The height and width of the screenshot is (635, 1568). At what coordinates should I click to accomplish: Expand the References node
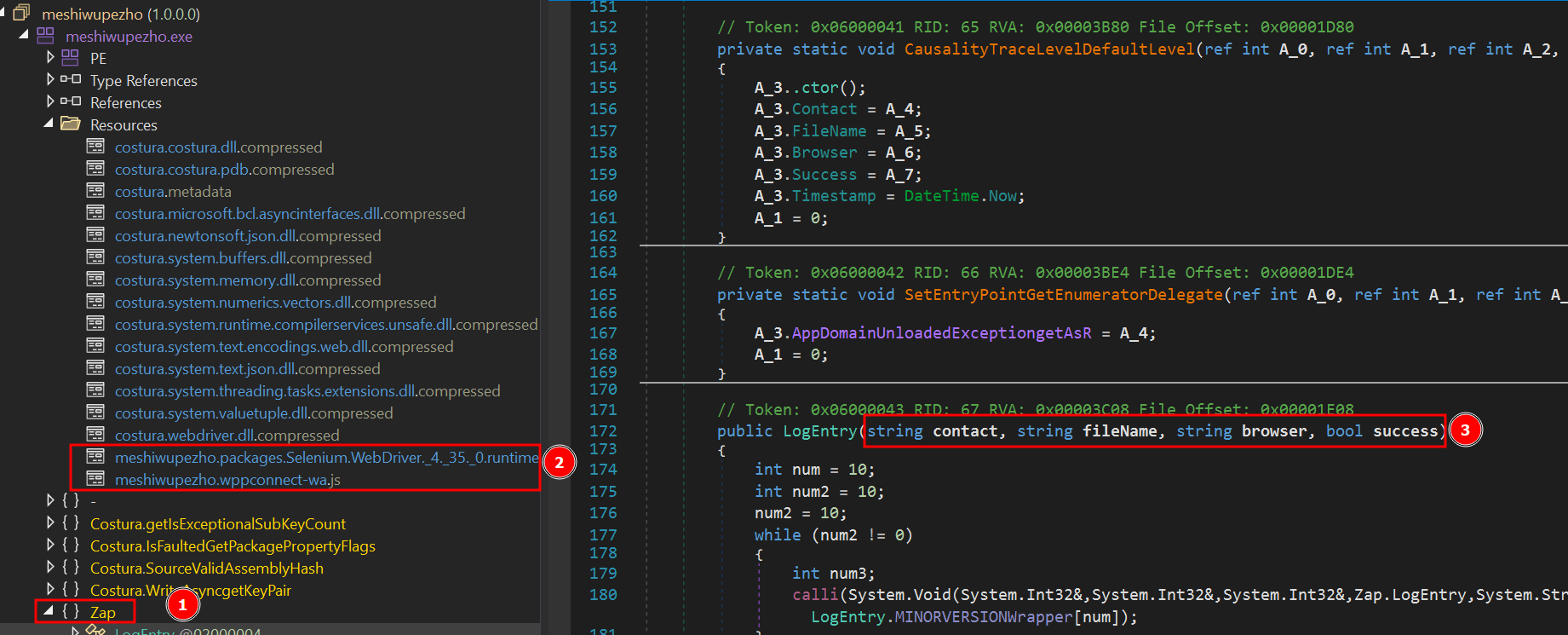[50, 102]
